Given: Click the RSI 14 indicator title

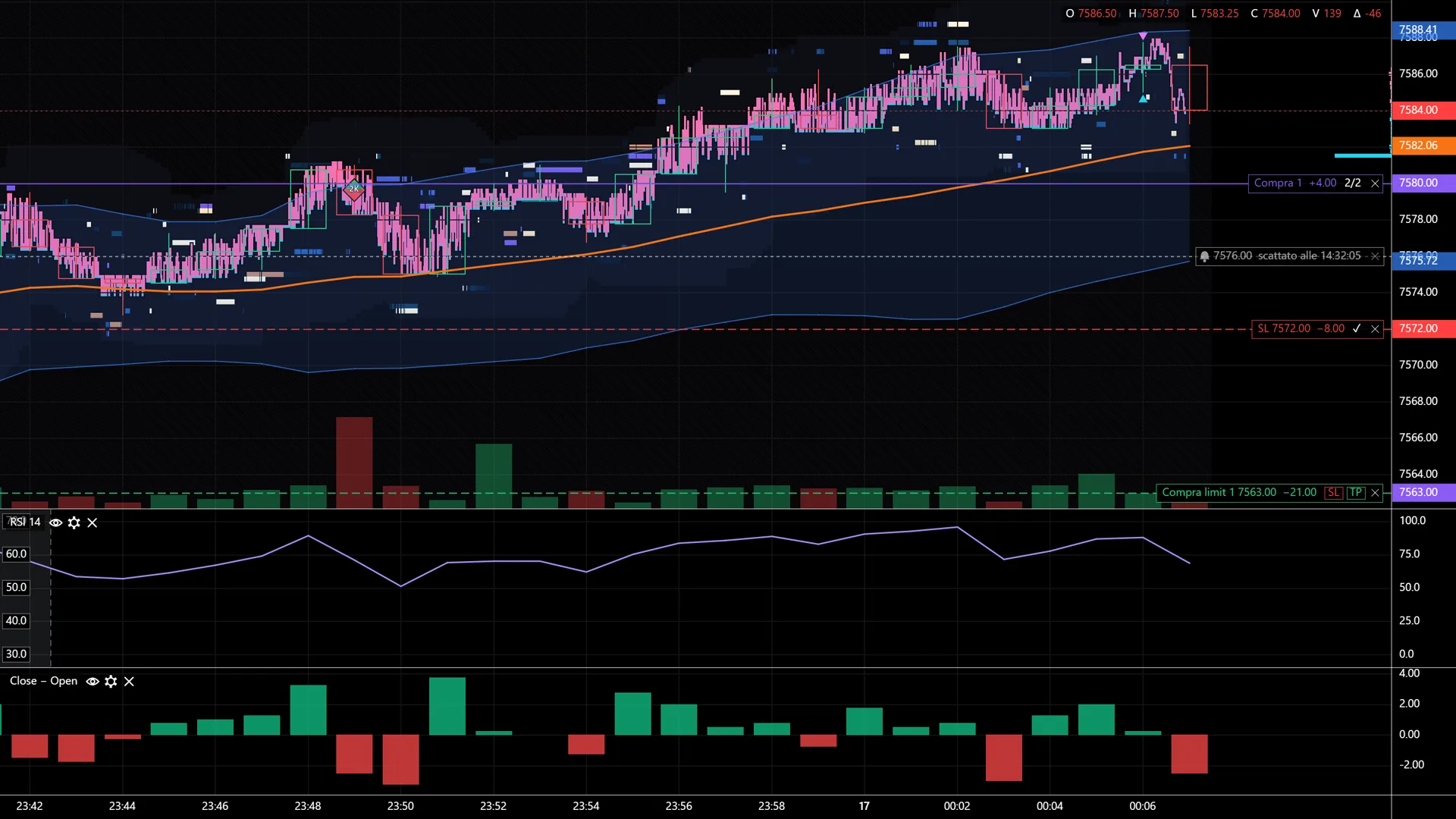Looking at the screenshot, I should pyautogui.click(x=24, y=522).
